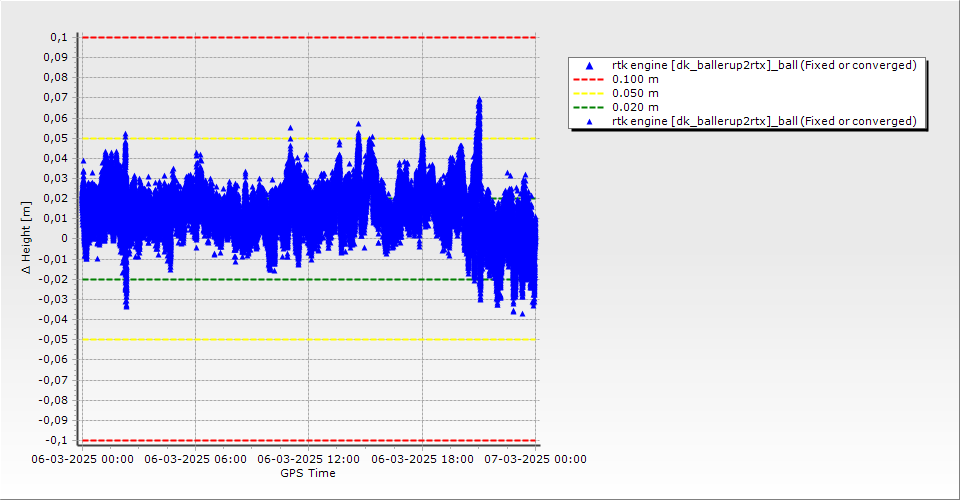Click the -0,02 y-axis tick label

click(53, 279)
